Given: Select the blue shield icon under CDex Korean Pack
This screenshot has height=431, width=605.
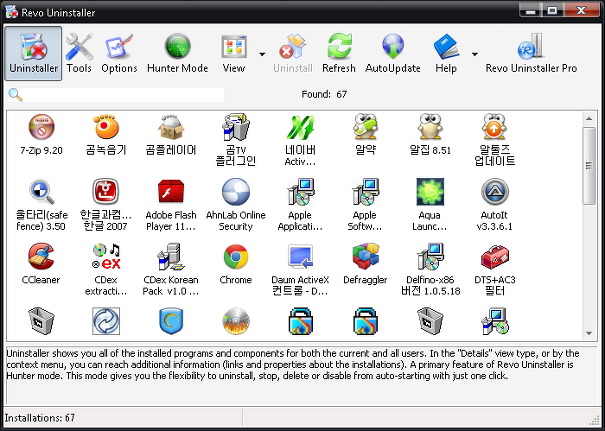Looking at the screenshot, I should tap(171, 321).
